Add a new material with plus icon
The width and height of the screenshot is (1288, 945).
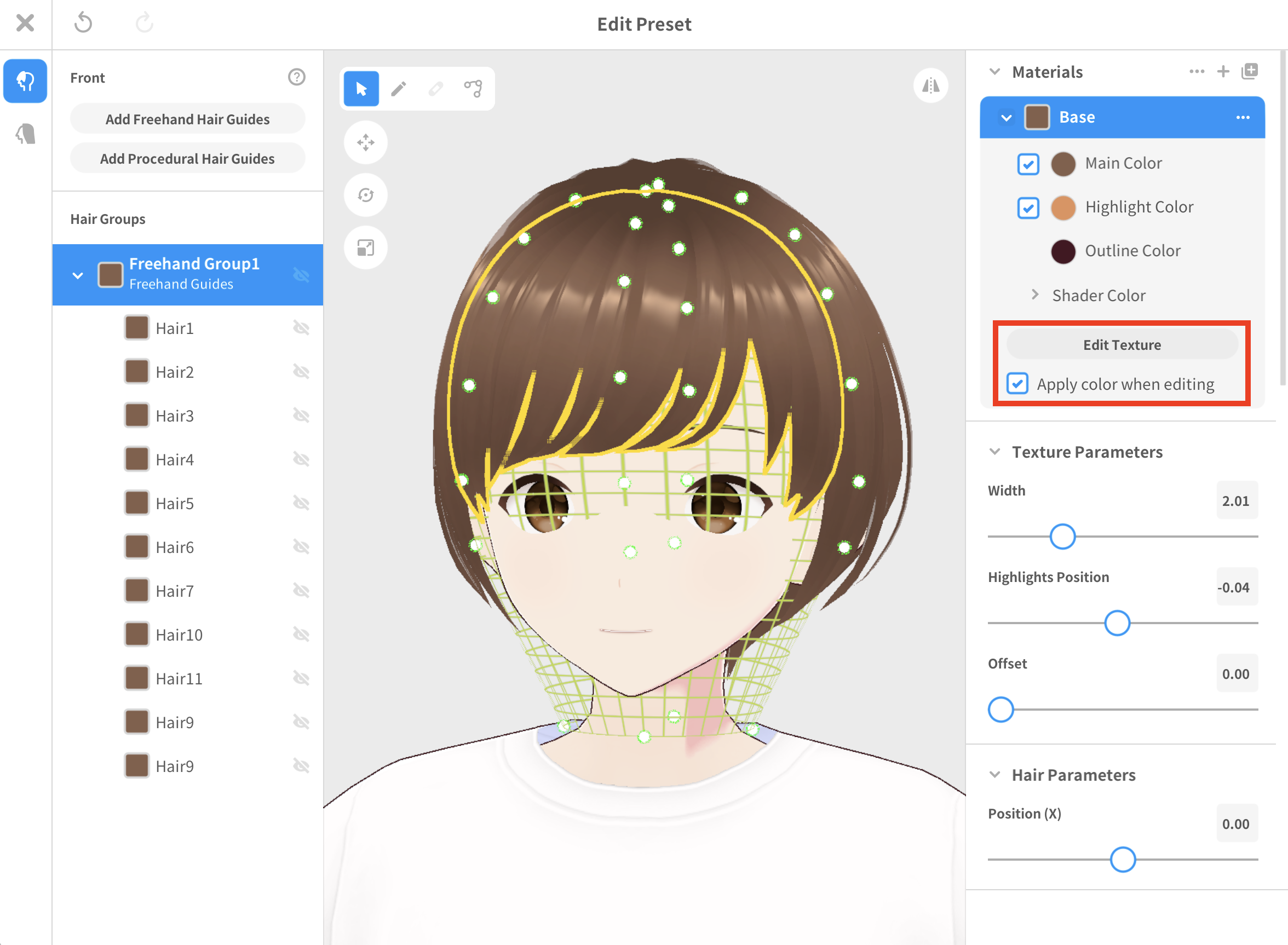coord(1223,72)
